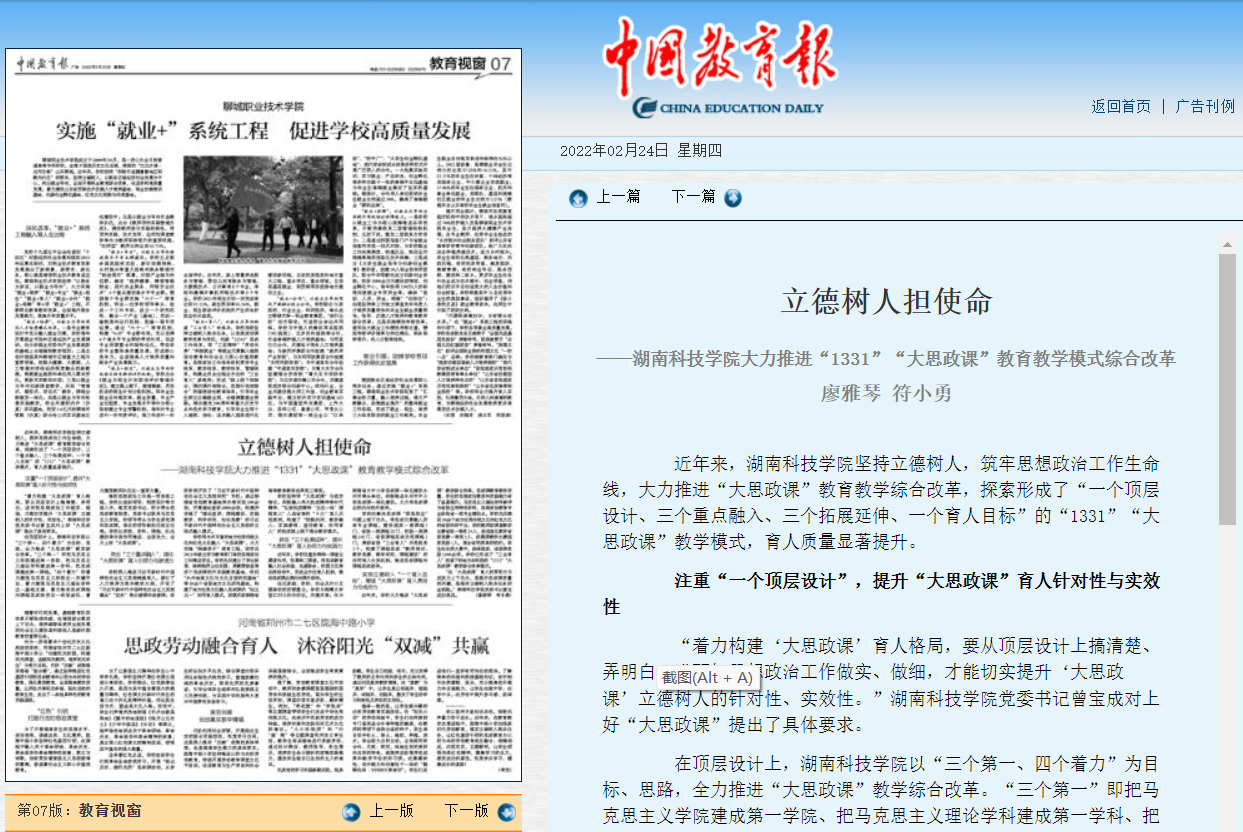Click the blue arrow icon beside 下一版
The height and width of the screenshot is (832, 1243).
tap(505, 812)
